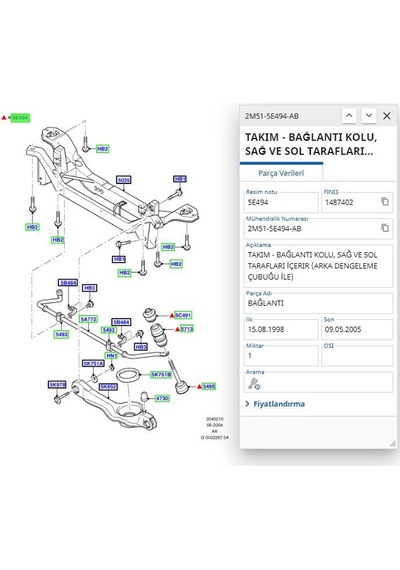Select the HN1 nut callout

(111, 356)
